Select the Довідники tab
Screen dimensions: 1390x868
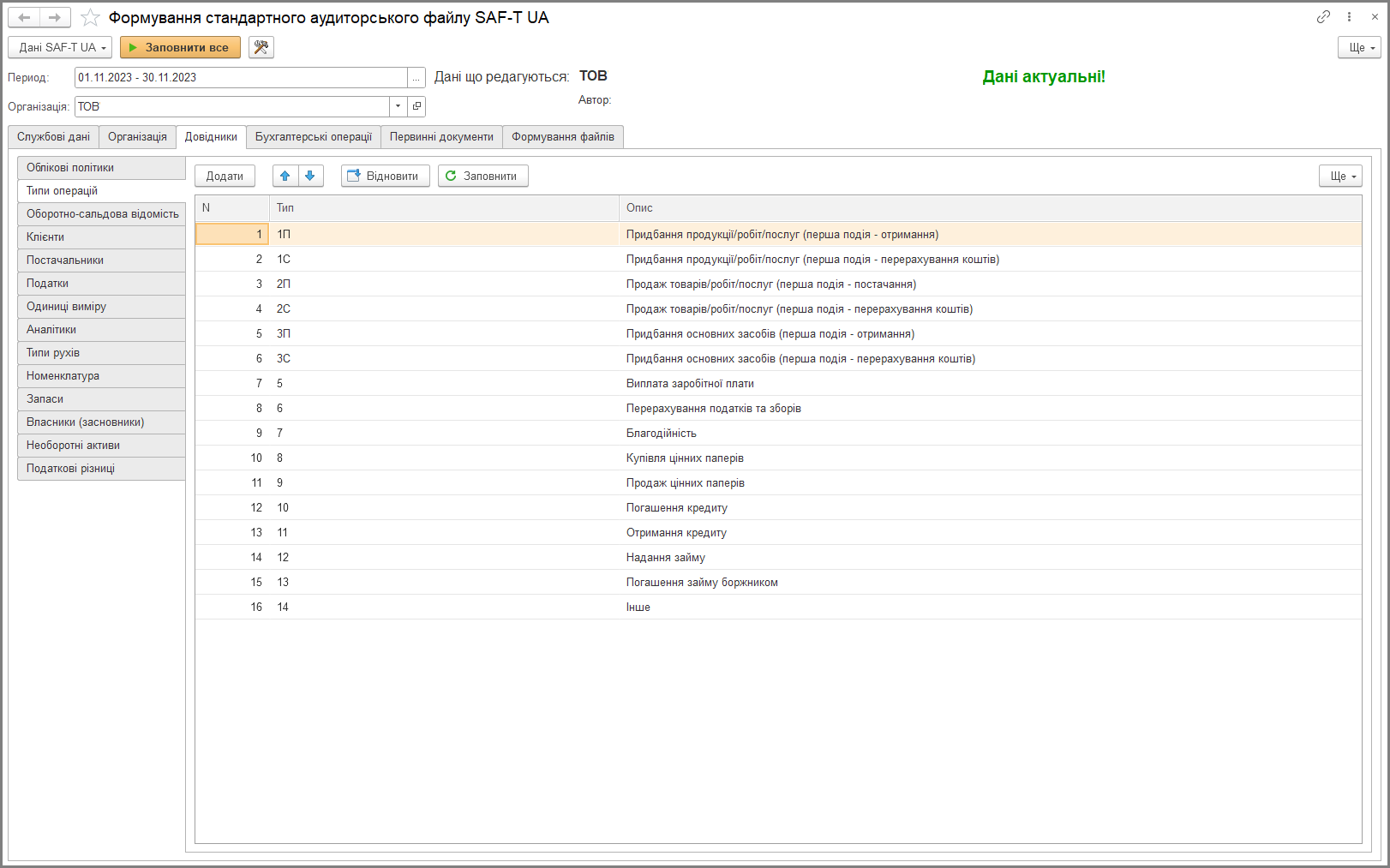[x=211, y=137]
